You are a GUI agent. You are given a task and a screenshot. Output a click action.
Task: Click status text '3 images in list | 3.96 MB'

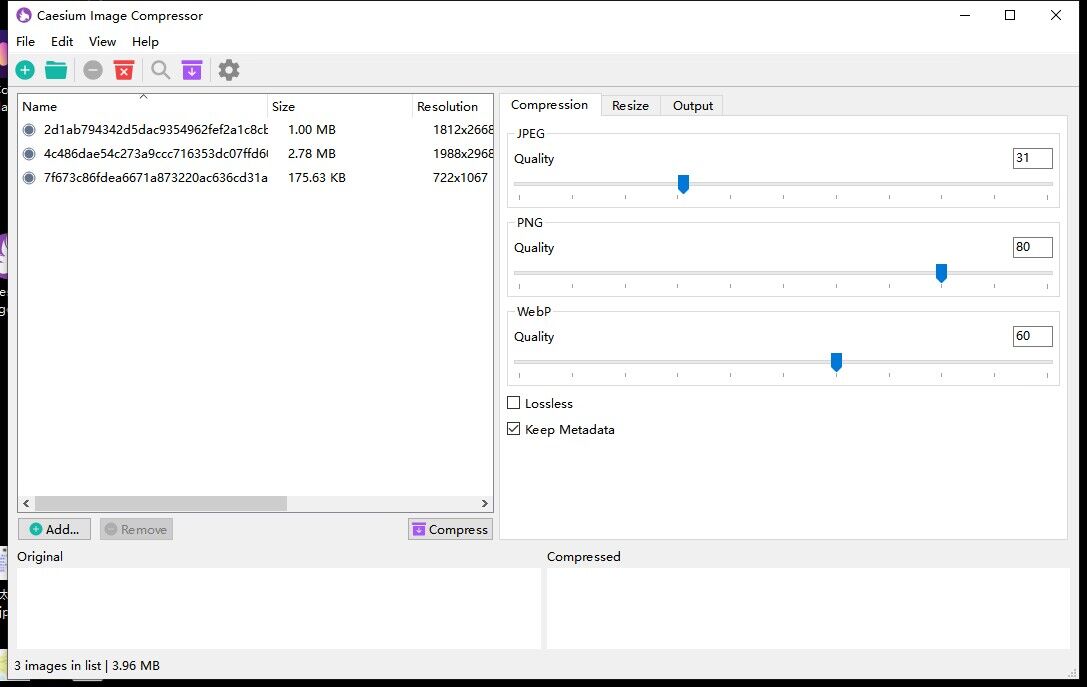87,666
